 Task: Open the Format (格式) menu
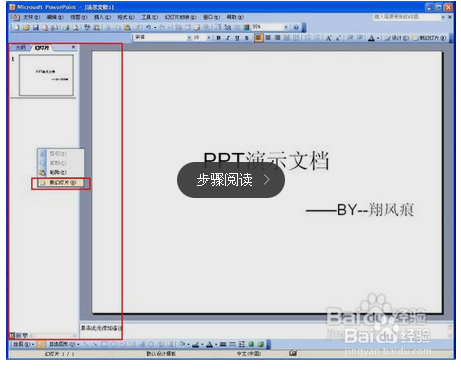126,17
